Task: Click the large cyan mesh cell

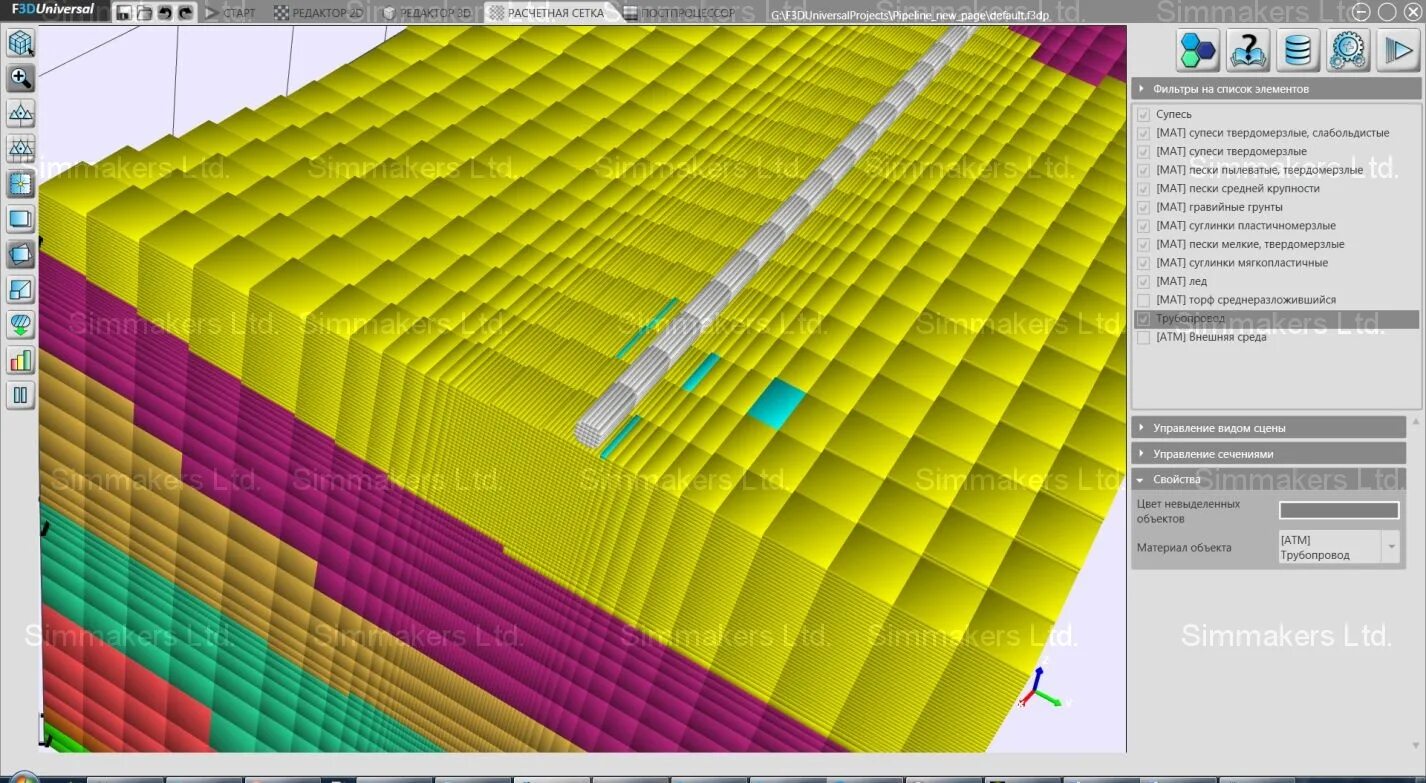Action: [776, 403]
